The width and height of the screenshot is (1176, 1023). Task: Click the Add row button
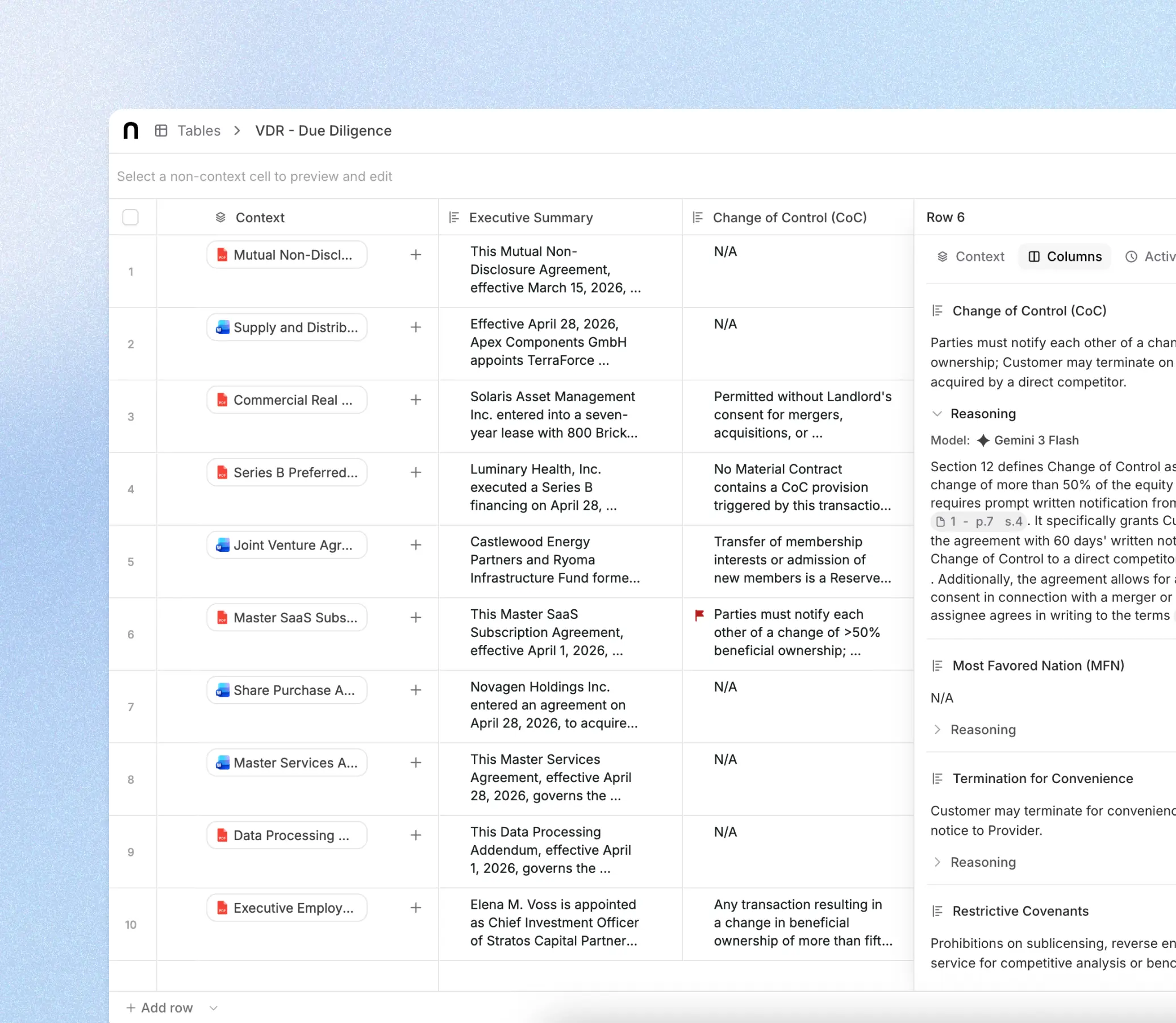[x=159, y=1008]
